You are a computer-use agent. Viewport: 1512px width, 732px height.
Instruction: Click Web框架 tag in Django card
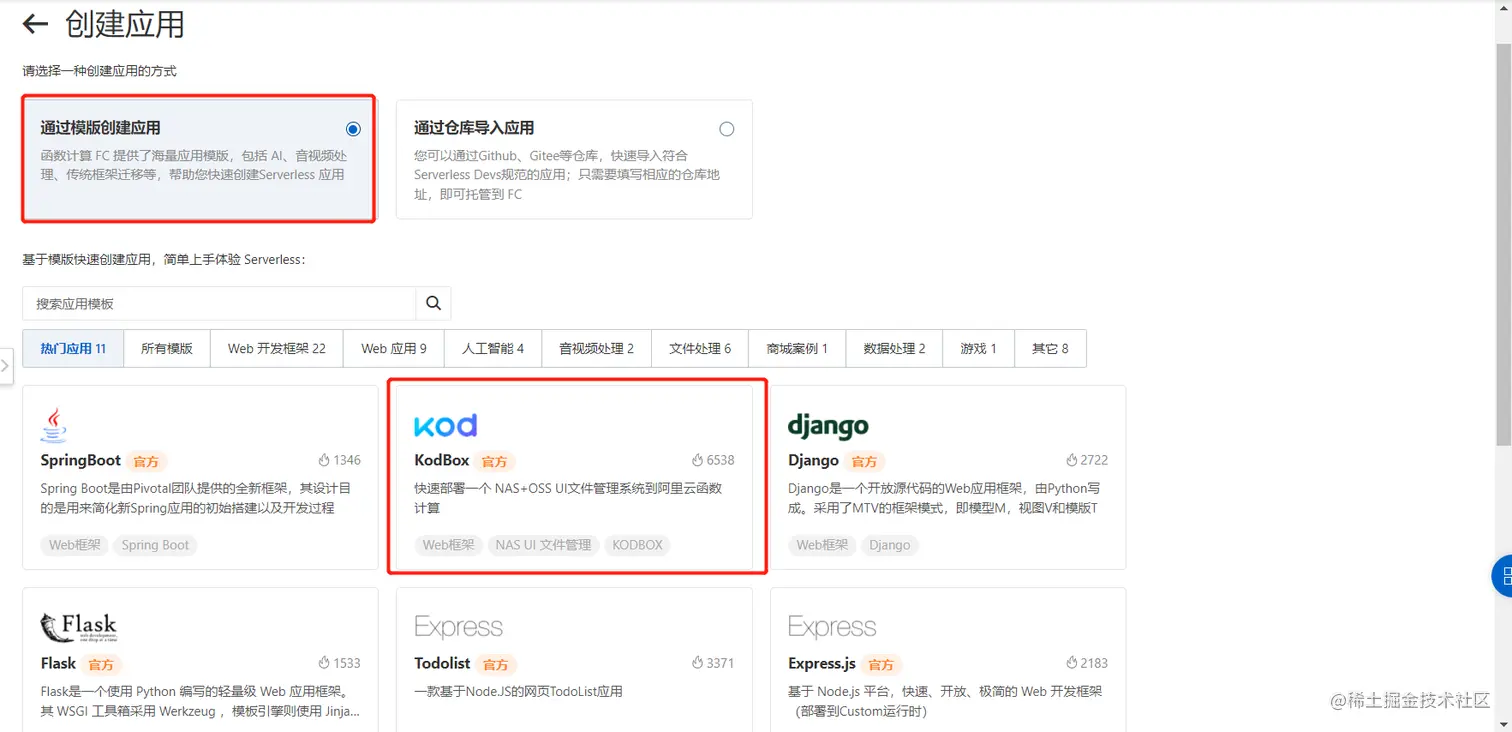(823, 545)
